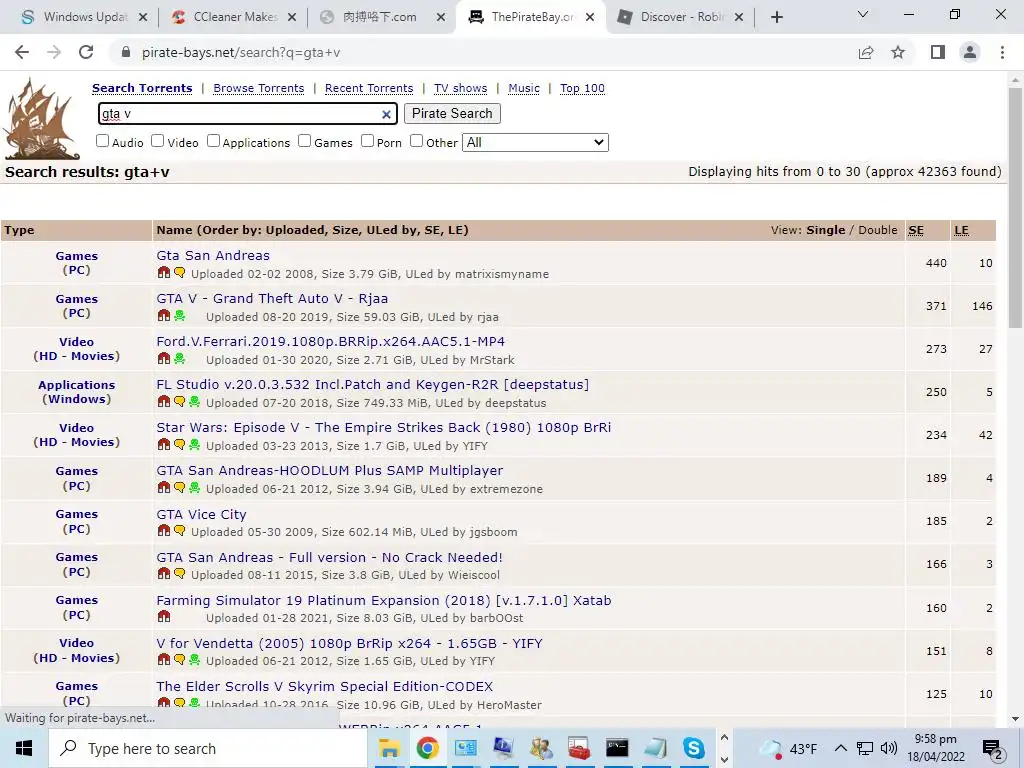Switch to the Discover - Roblox tab
The height and width of the screenshot is (768, 1024).
coord(680,17)
